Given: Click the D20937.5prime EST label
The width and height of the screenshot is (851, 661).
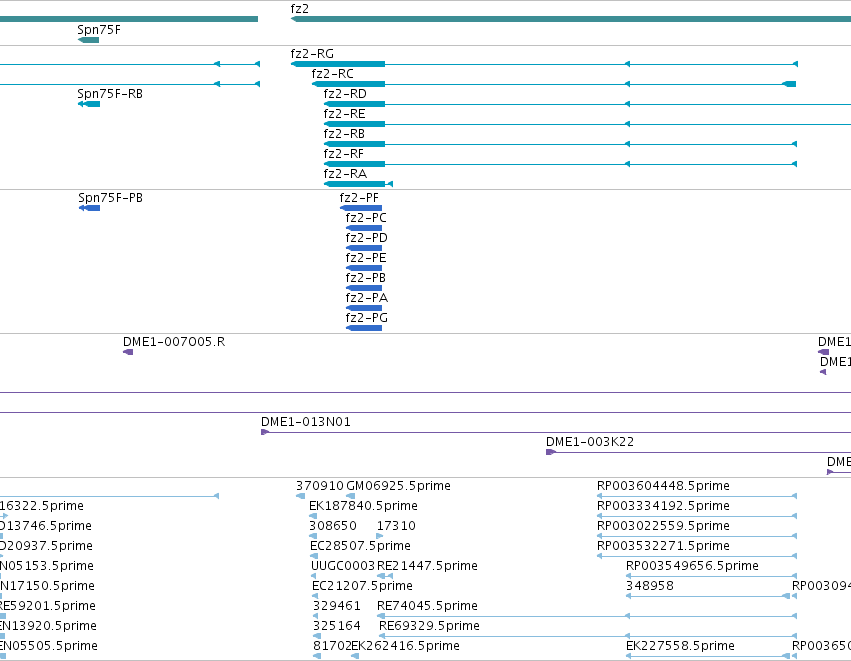Looking at the screenshot, I should [46, 546].
